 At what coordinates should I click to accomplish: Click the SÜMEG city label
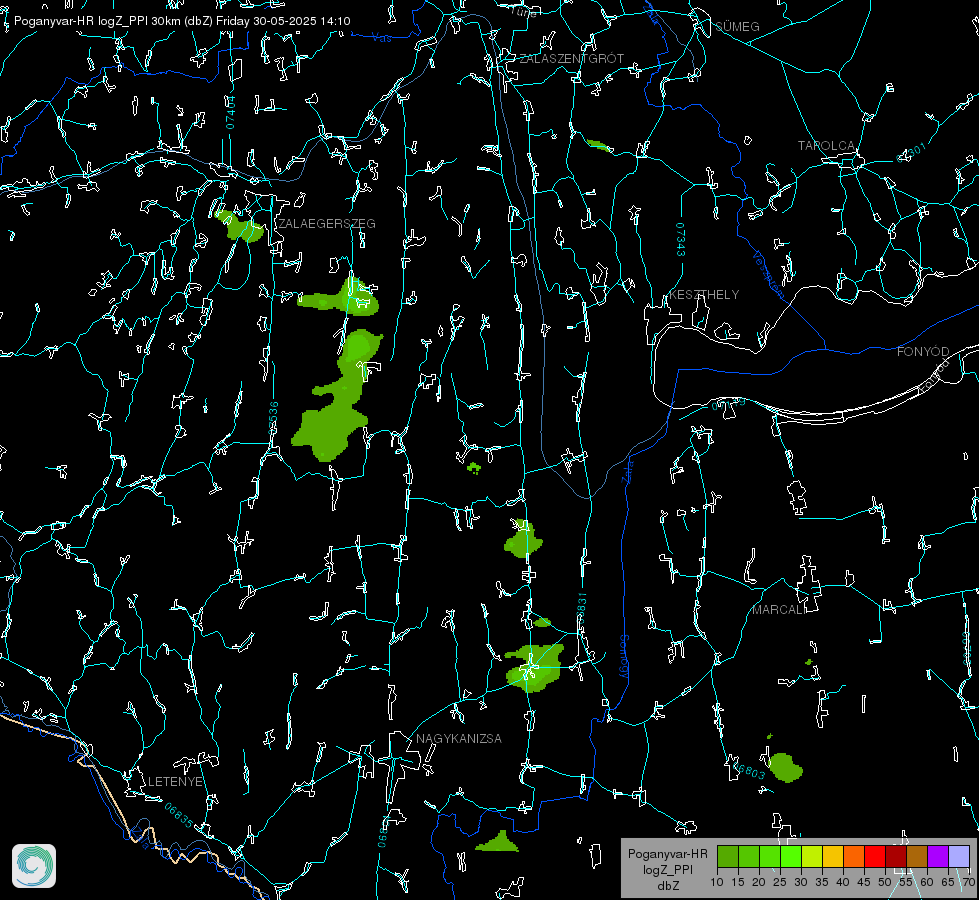tap(737, 27)
